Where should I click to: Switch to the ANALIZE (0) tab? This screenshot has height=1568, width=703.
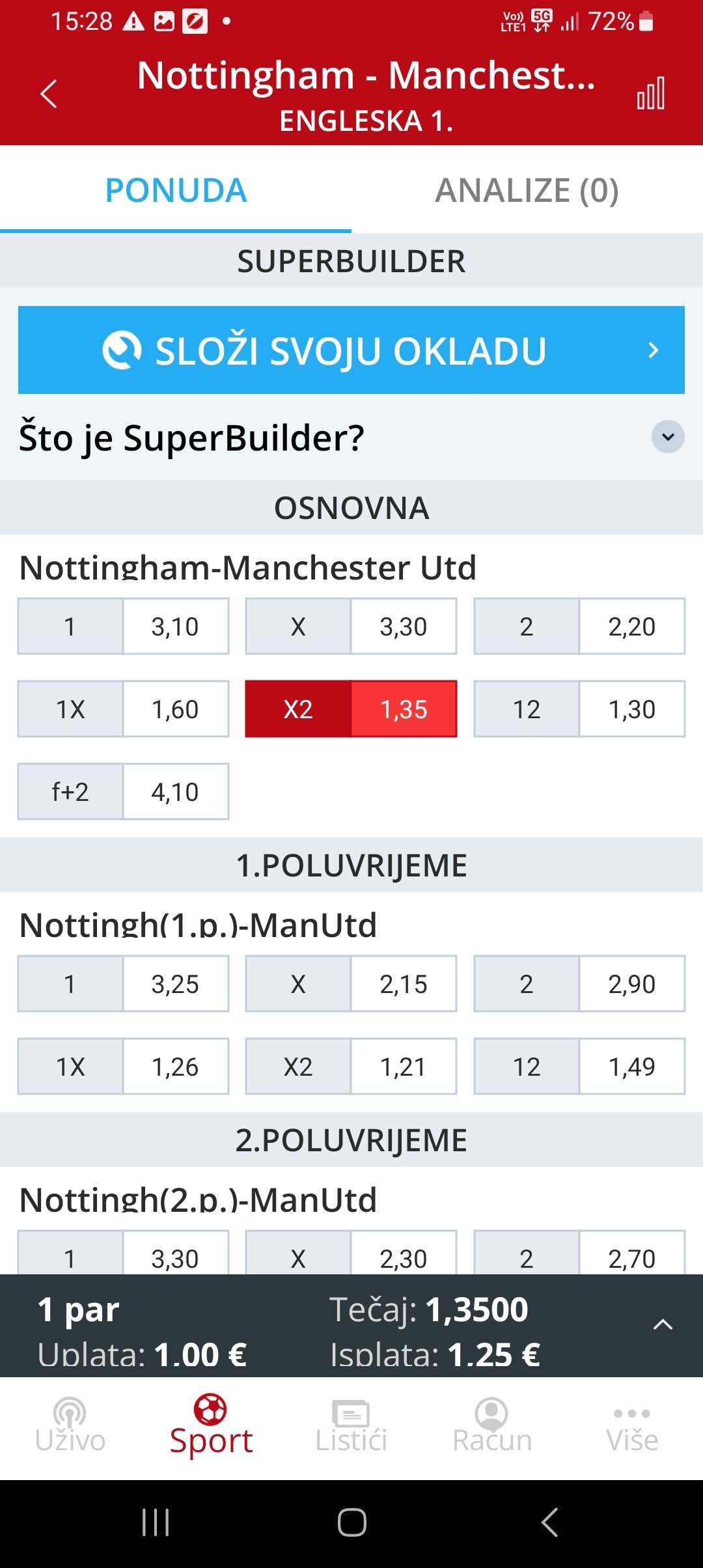tap(527, 190)
